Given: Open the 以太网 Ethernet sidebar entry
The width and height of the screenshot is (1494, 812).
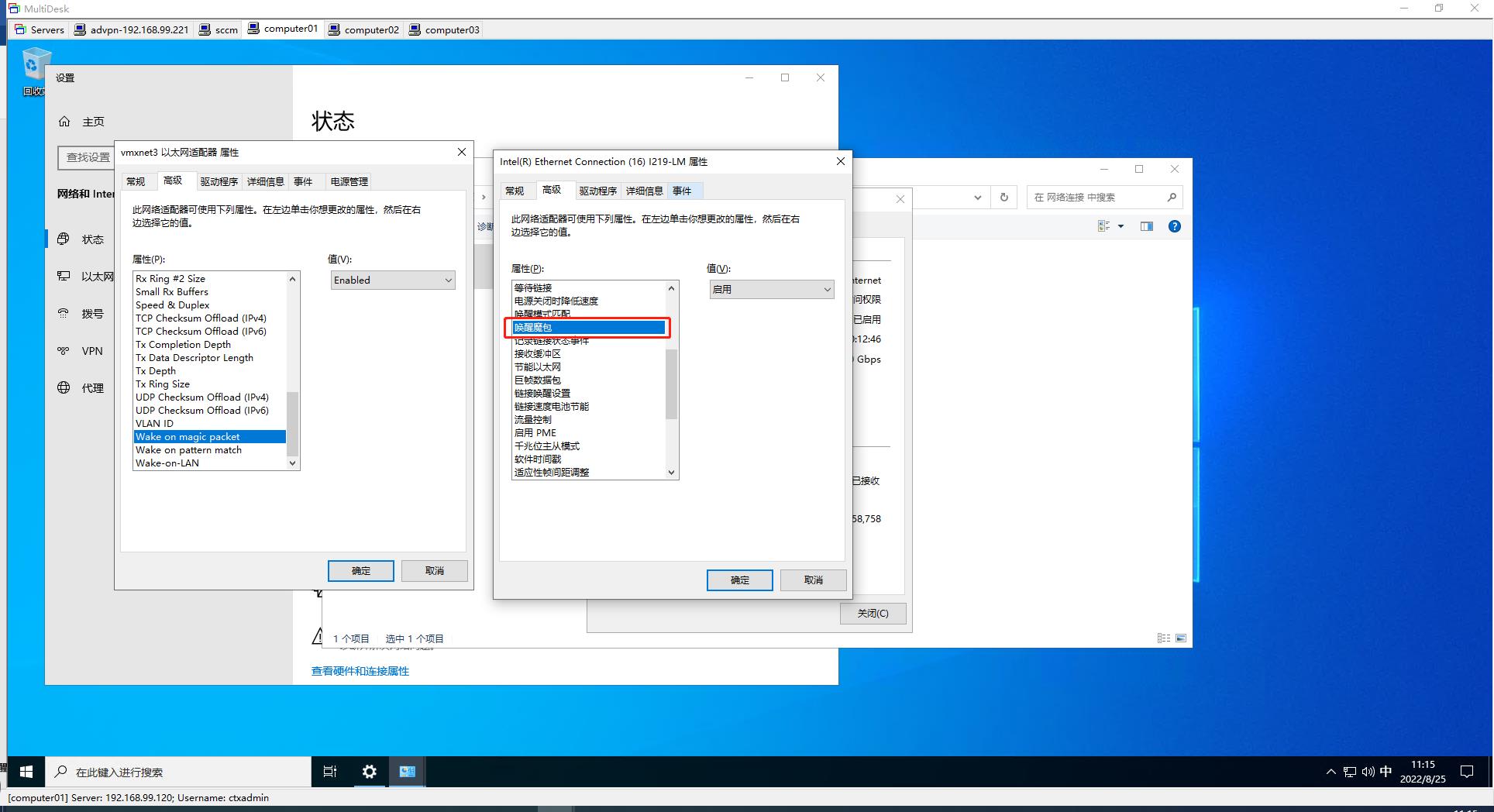Looking at the screenshot, I should click(85, 277).
